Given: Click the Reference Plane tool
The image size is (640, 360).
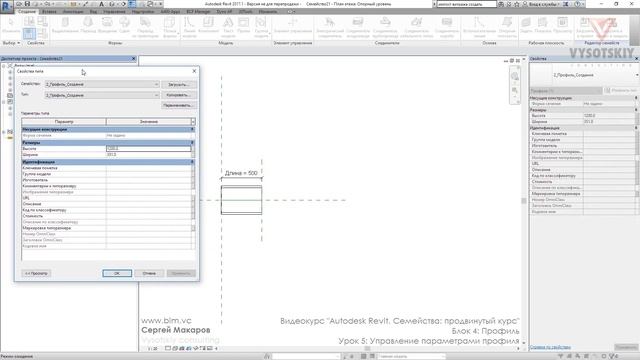Looking at the screenshot, I should (507, 27).
